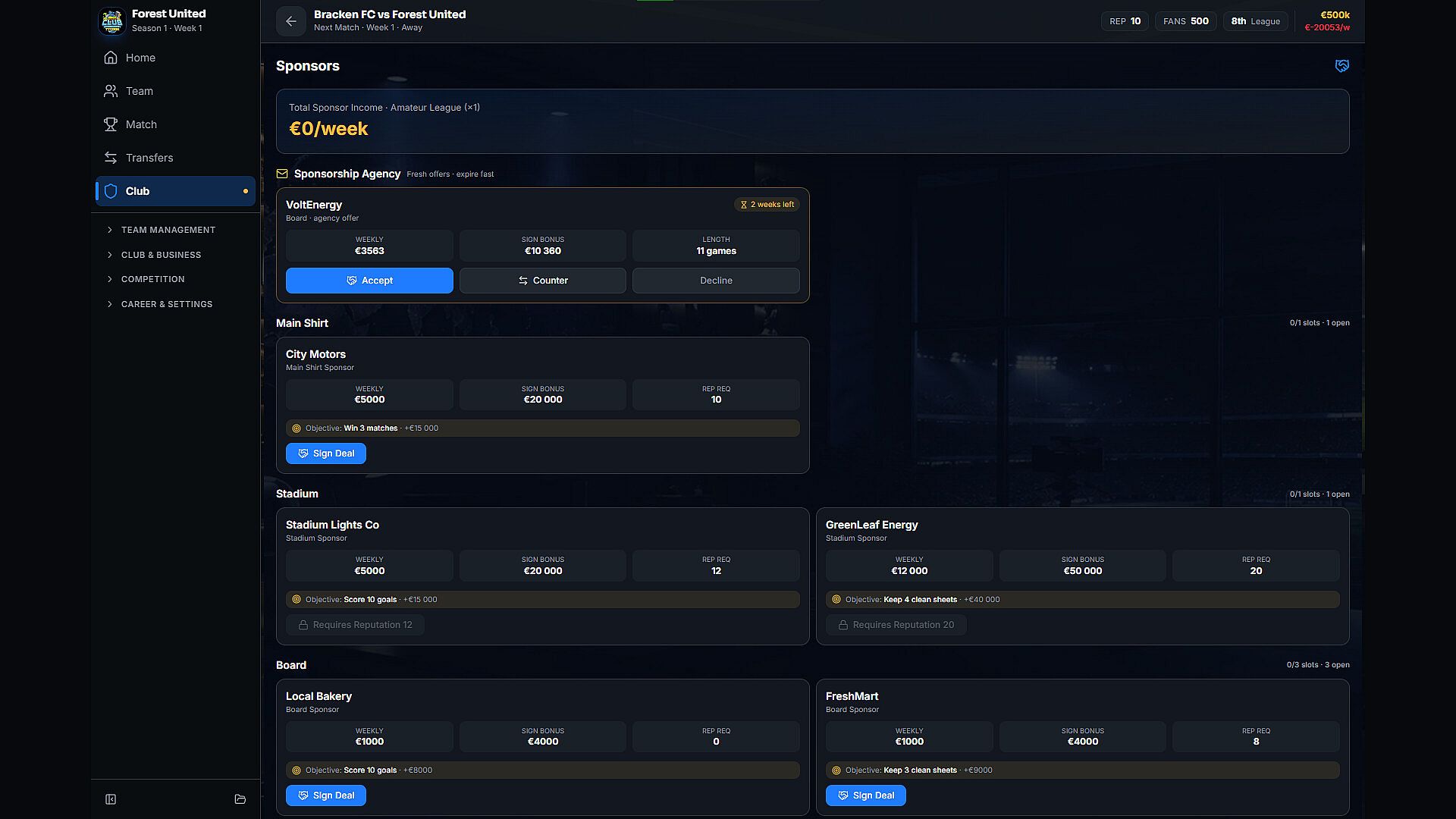This screenshot has width=1456, height=819.
Task: Click the FreshMart rep req 8 value
Action: pyautogui.click(x=1256, y=742)
